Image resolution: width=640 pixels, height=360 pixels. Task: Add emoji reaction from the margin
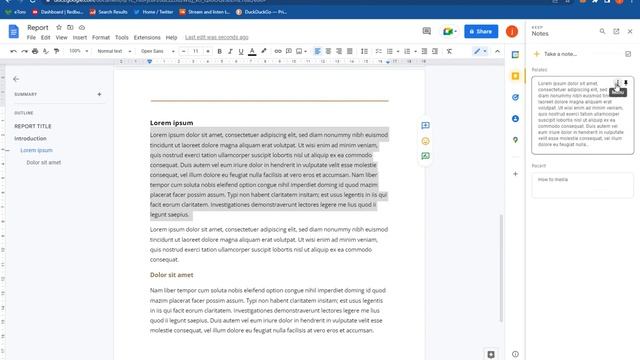425,141
